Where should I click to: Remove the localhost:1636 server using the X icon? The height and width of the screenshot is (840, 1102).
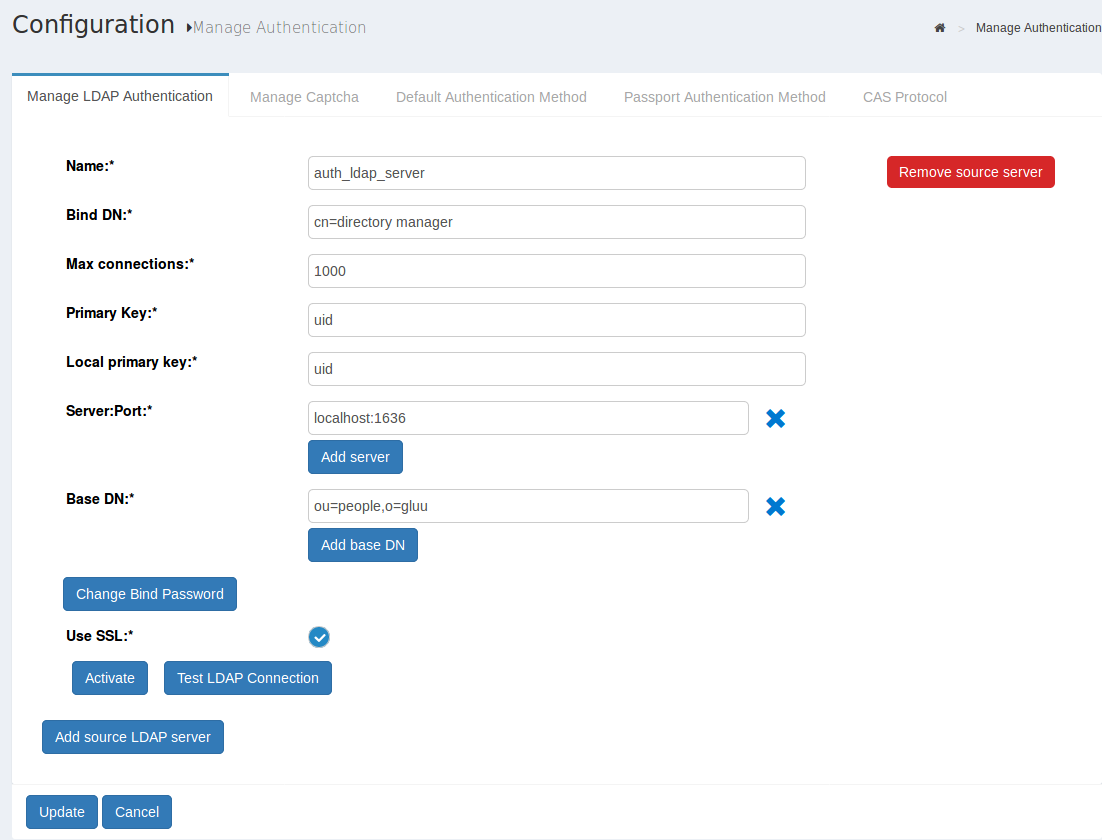pos(775,418)
